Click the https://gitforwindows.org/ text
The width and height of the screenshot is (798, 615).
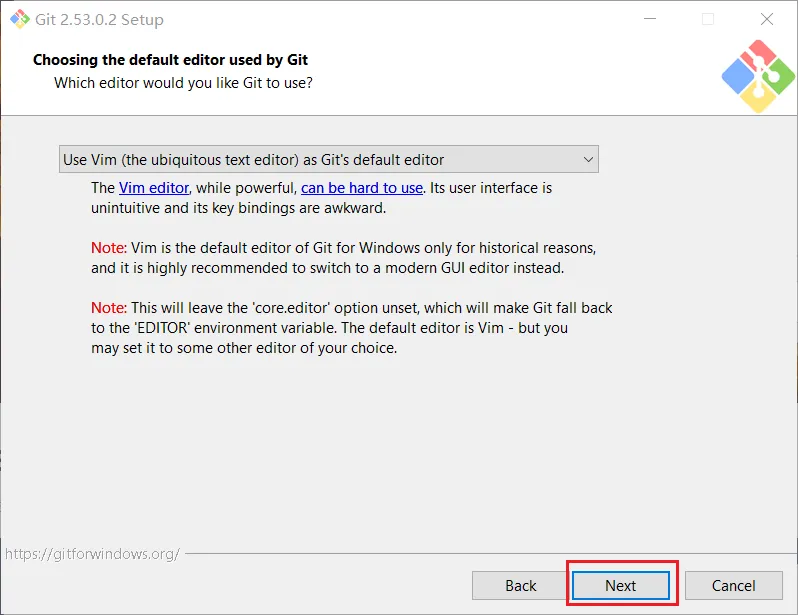pos(92,553)
